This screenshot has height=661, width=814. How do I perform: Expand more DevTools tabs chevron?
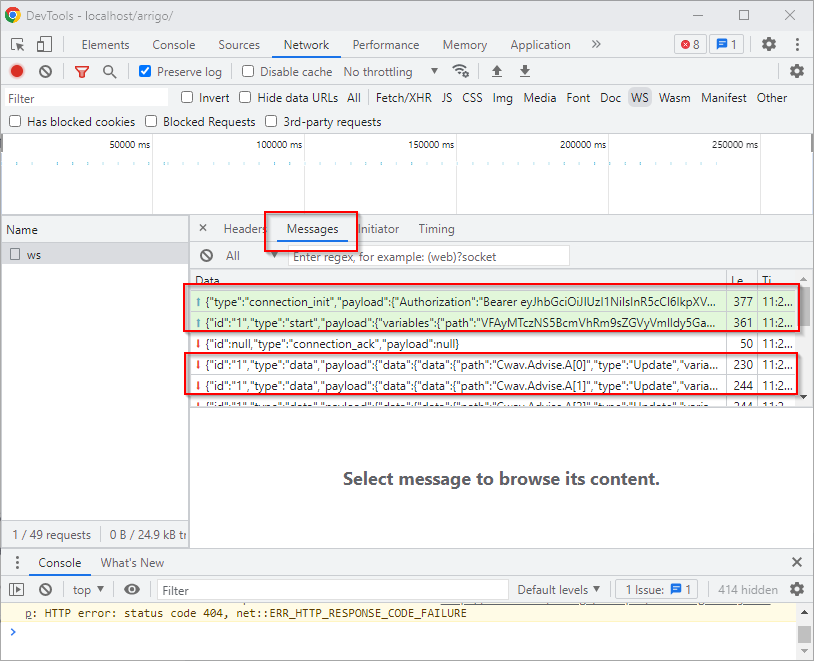pos(596,45)
